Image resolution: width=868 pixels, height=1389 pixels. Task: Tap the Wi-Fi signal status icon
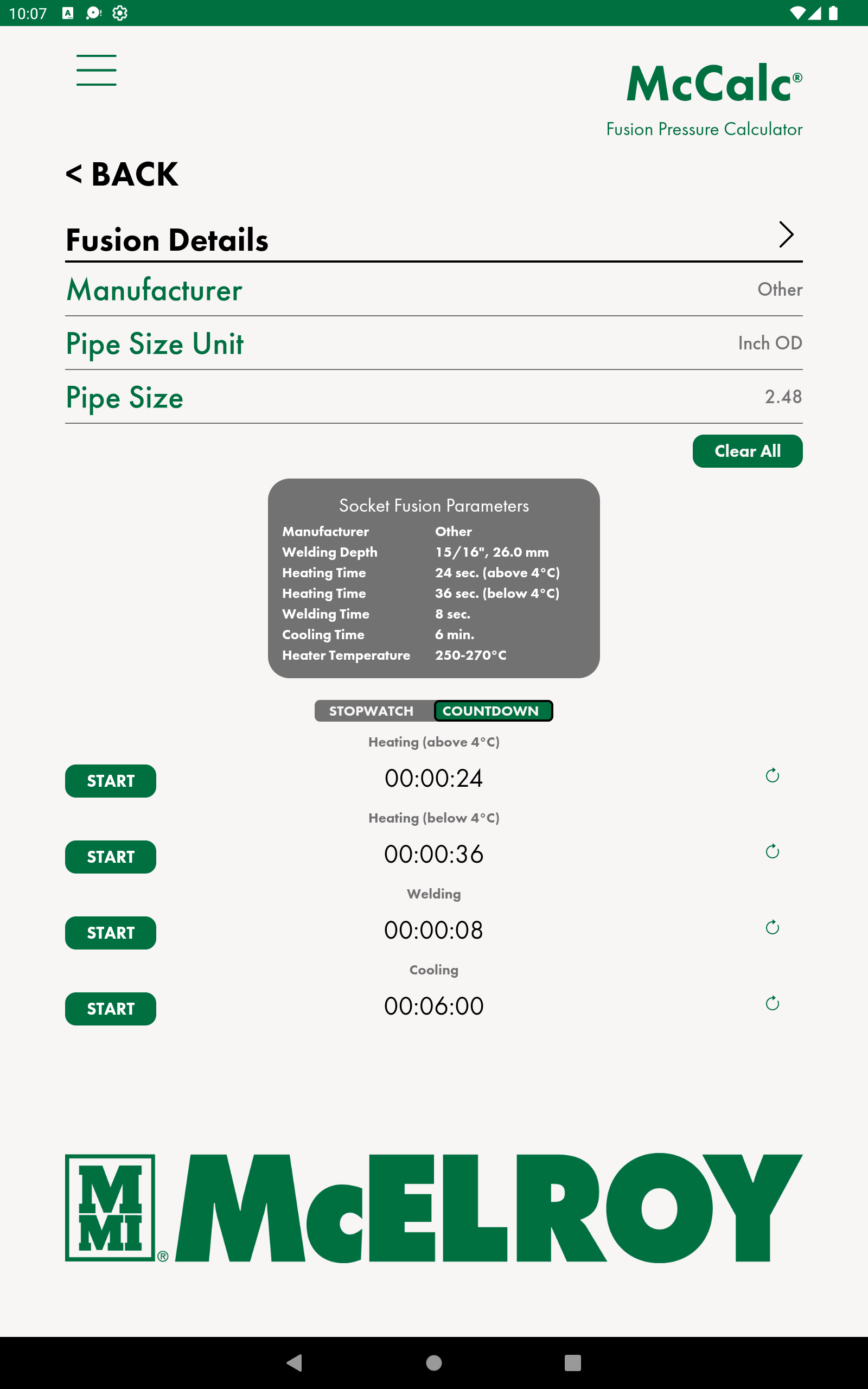[797, 13]
